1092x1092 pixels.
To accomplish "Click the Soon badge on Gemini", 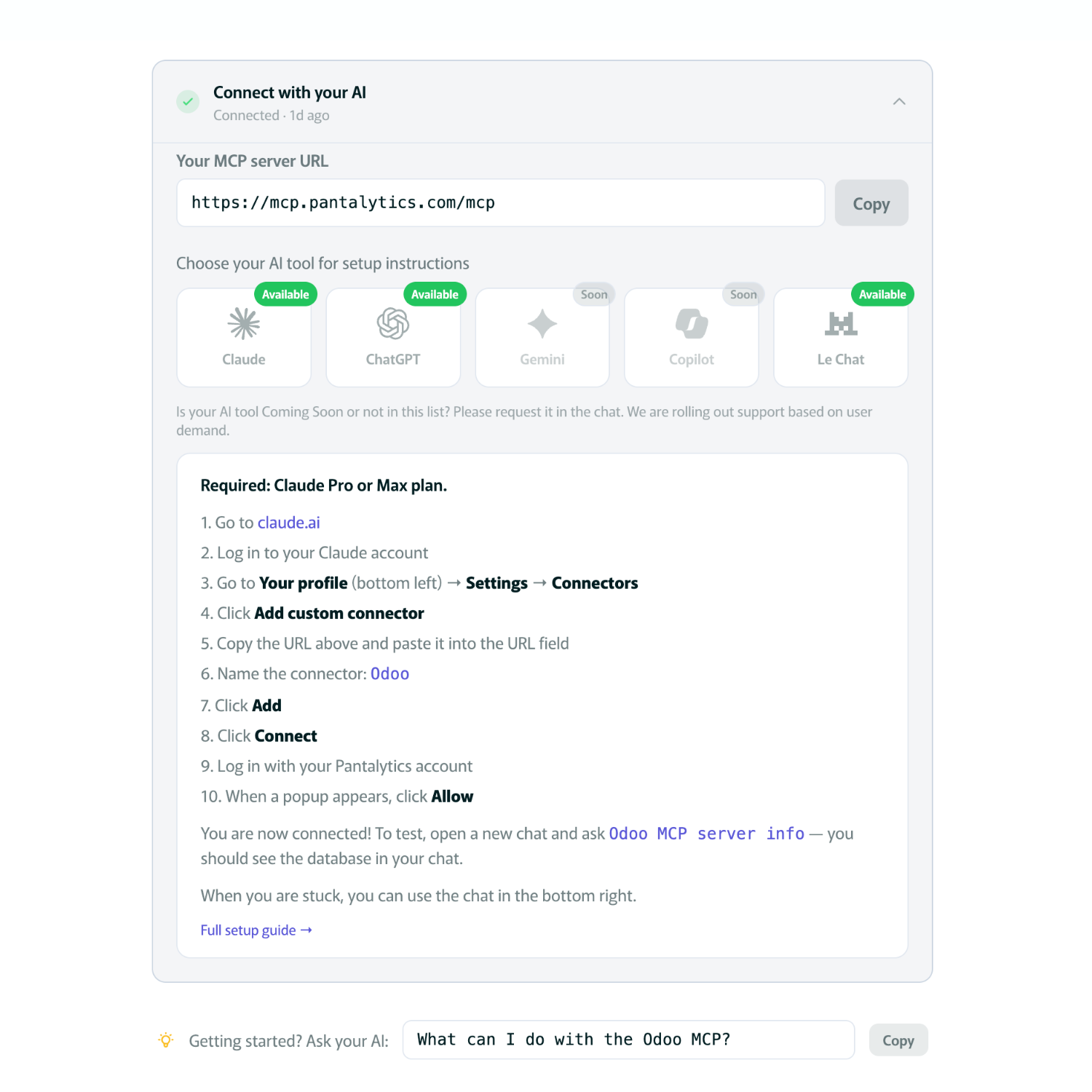I will 594,294.
